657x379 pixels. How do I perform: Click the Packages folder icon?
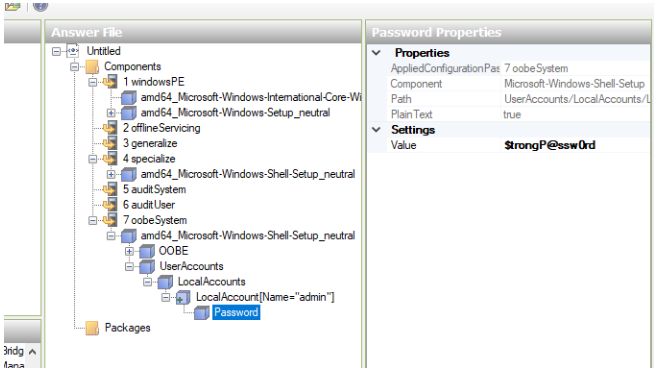click(92, 328)
